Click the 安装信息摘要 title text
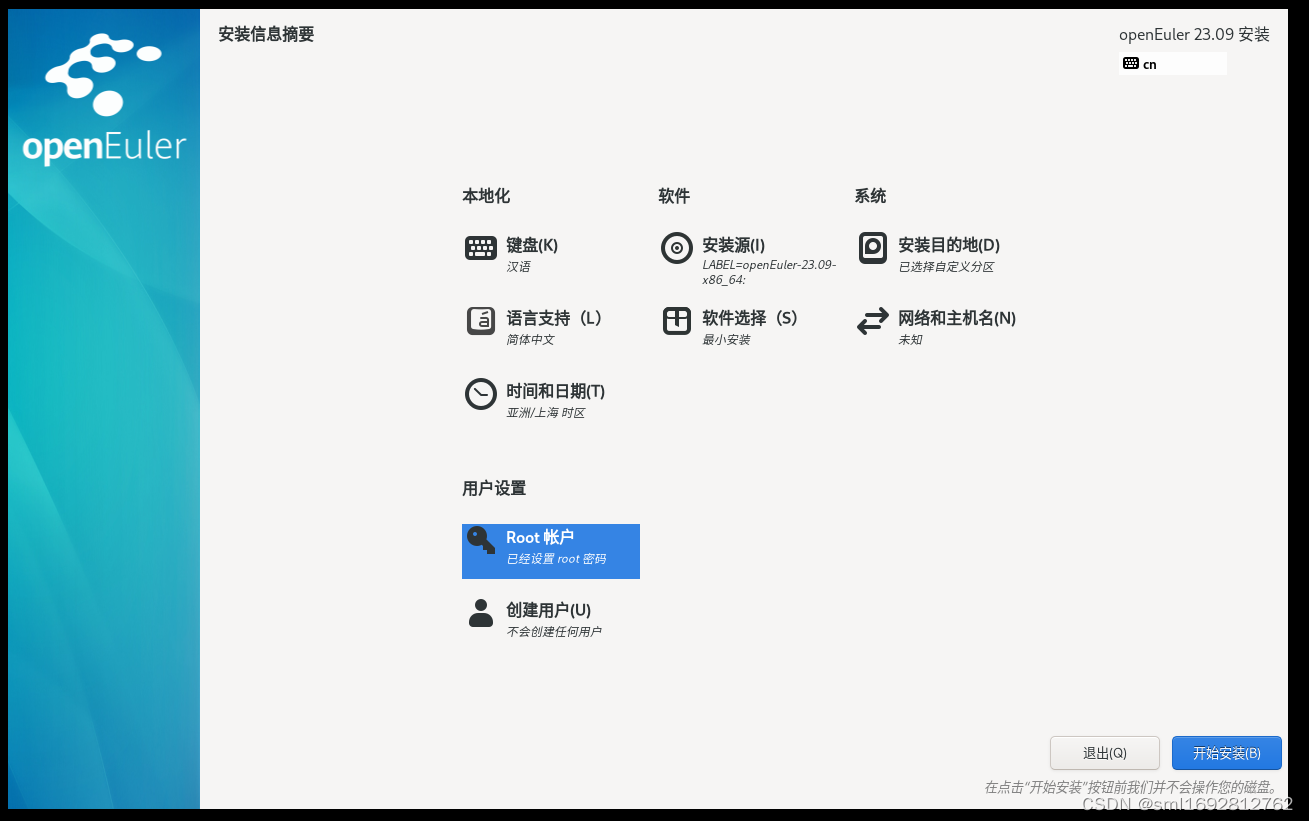1309x821 pixels. [265, 34]
